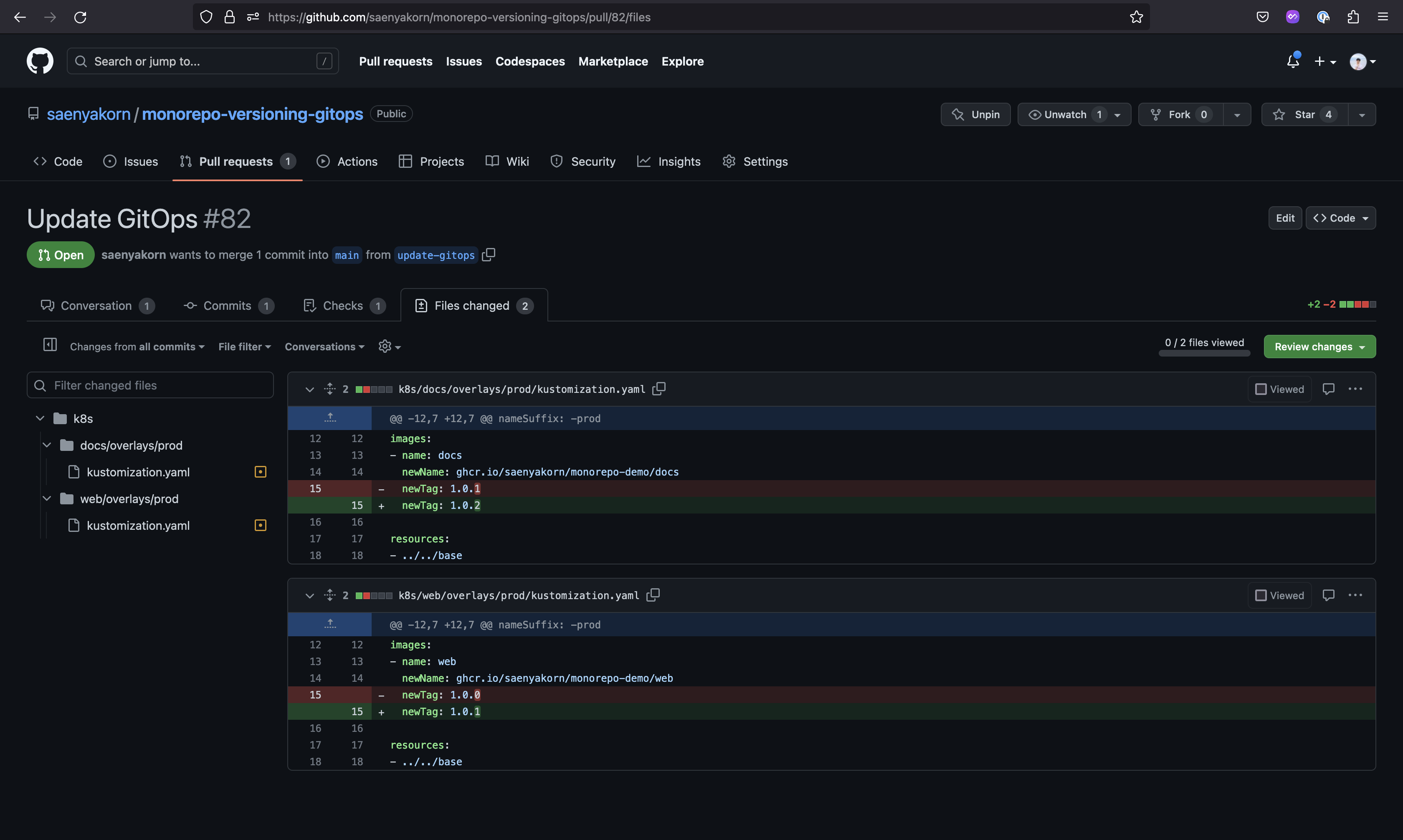The width and height of the screenshot is (1403, 840).
Task: Open the main branch link
Action: pyautogui.click(x=347, y=255)
